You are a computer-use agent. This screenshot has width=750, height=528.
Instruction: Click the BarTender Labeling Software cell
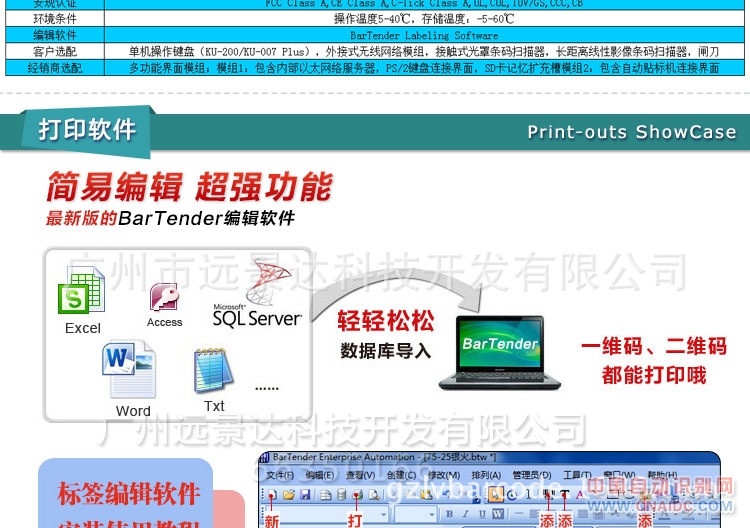click(x=424, y=35)
